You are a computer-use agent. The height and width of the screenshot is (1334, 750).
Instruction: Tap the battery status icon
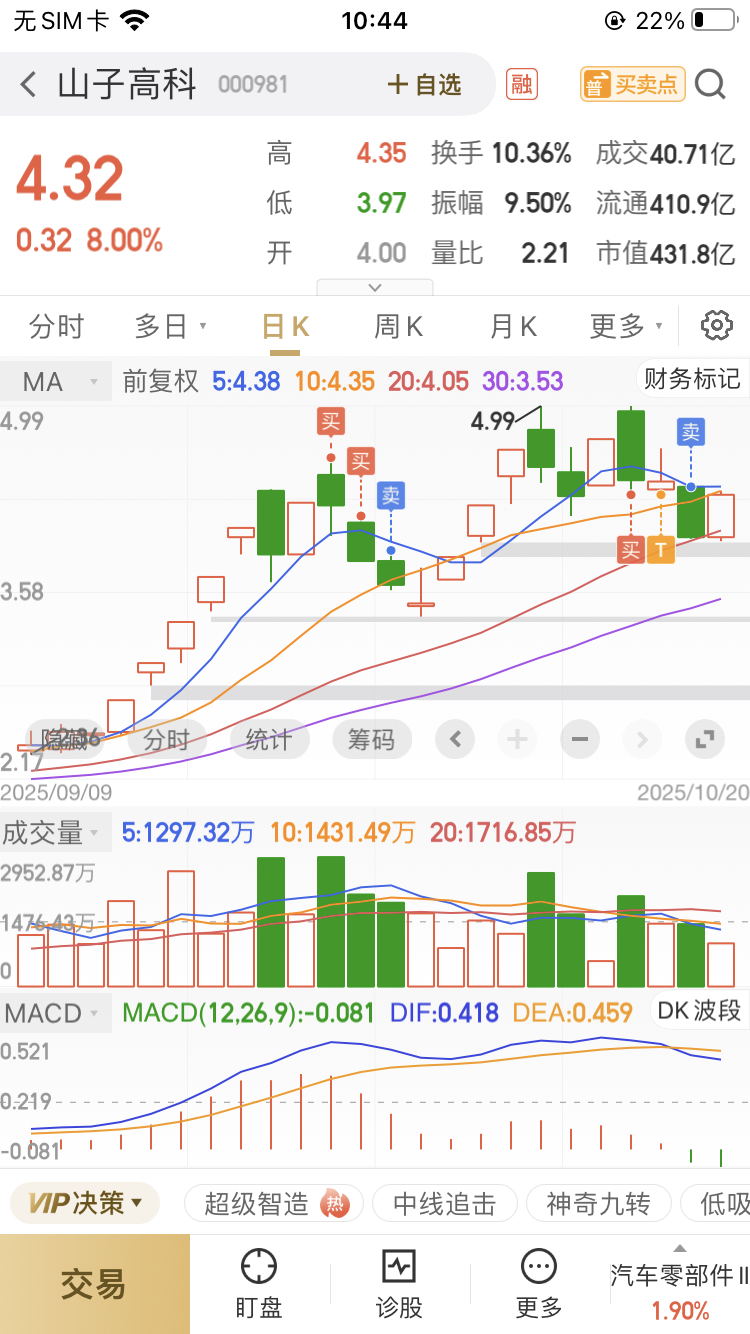pos(713,20)
